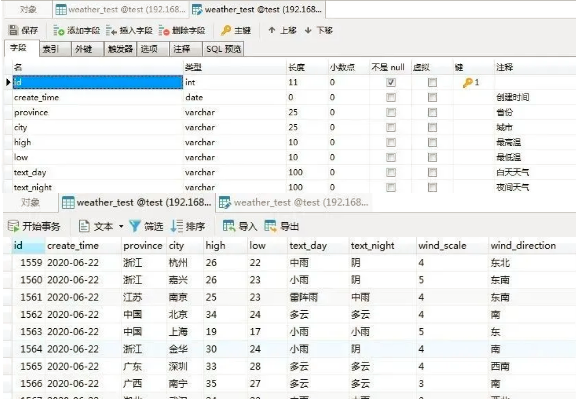
Task: Click city cell 南京 in row 1561
Action: tap(178, 297)
